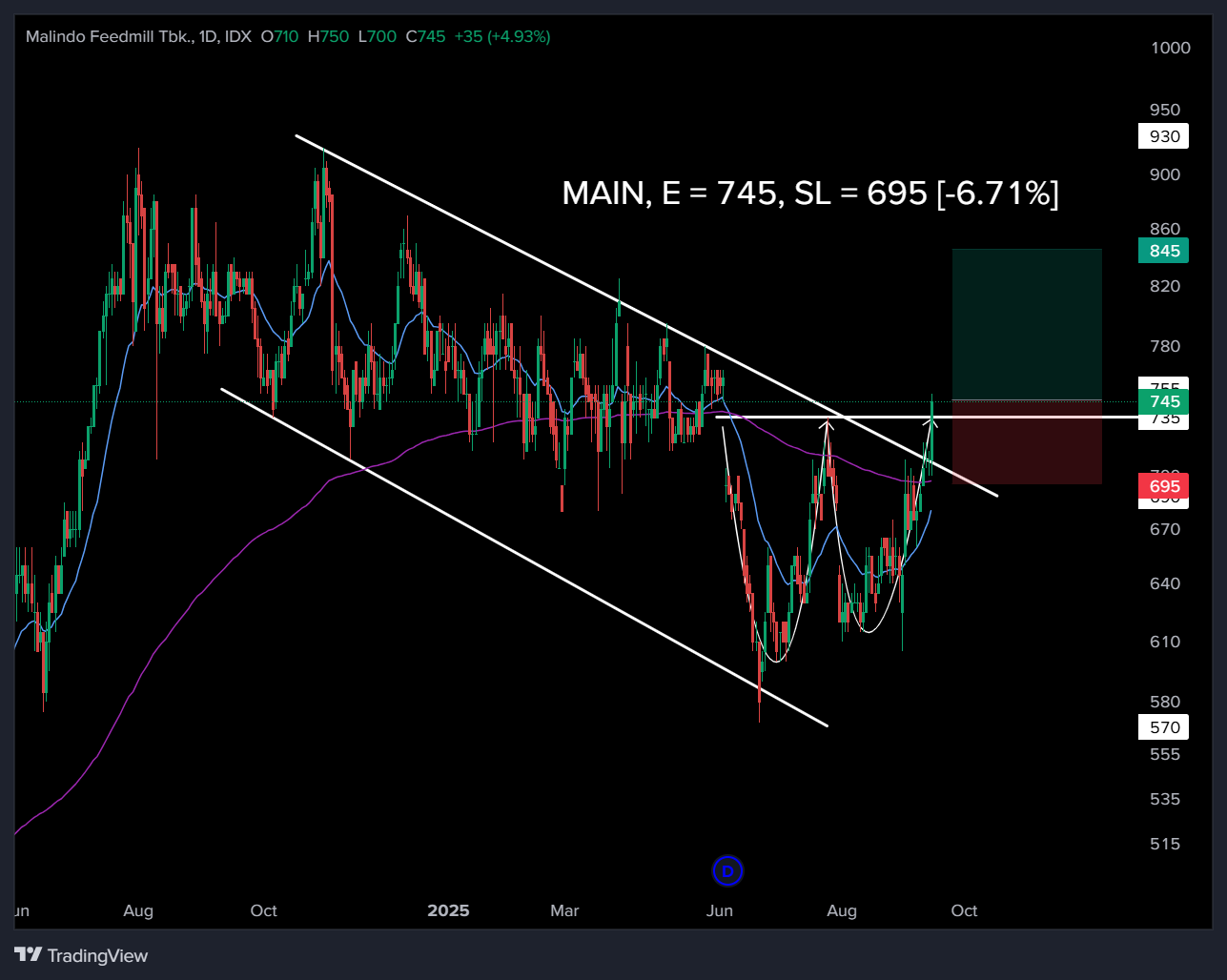Click the Mar label on time axis
Viewport: 1227px width, 980px height.
564,910
